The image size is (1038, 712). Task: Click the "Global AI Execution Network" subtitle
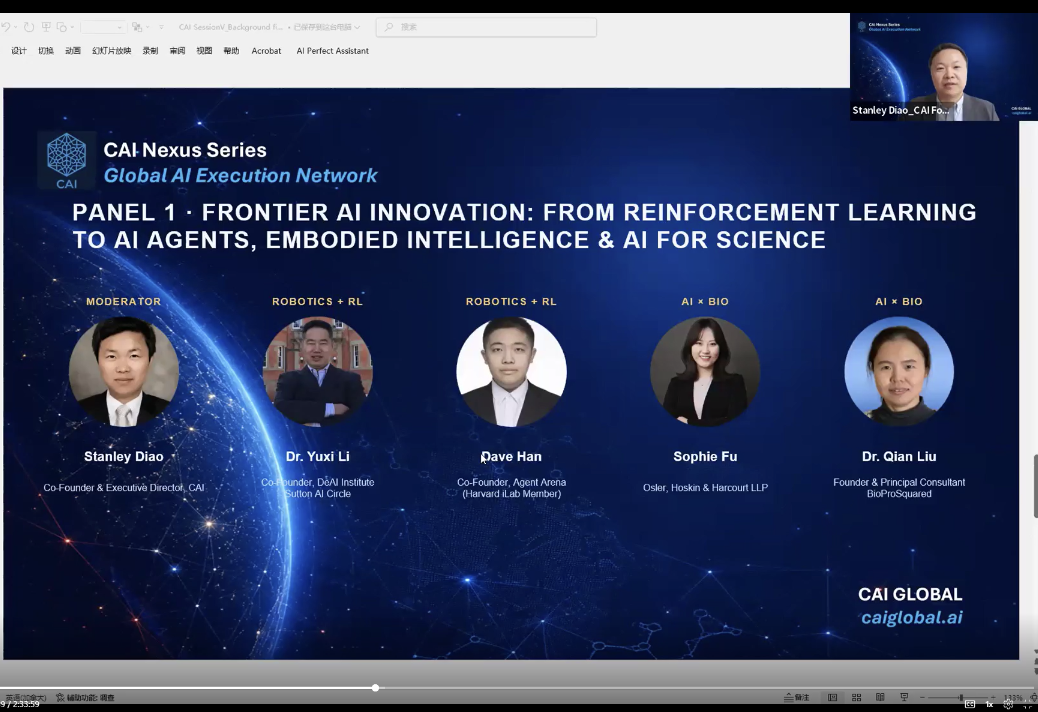[240, 175]
